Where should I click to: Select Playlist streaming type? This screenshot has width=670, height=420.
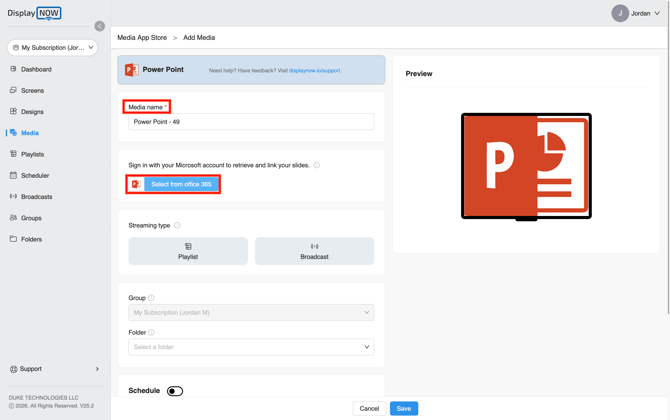coord(188,251)
